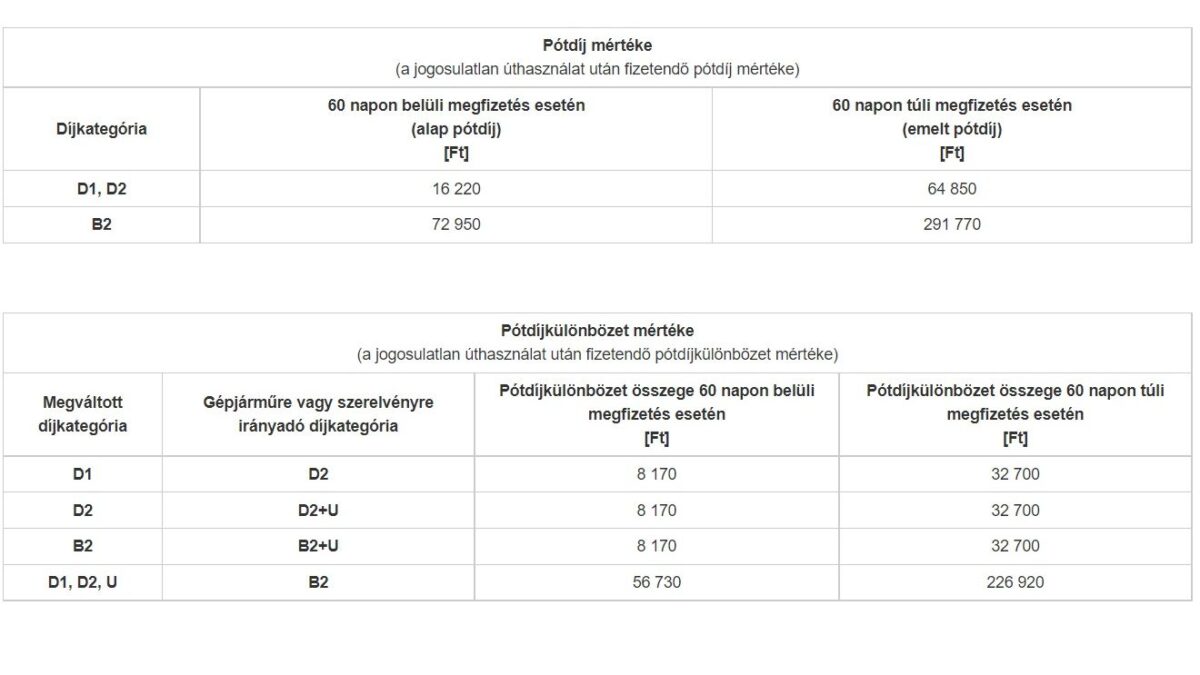
Task: Click the 32 700 value in the B2+U row
Action: pos(1015,546)
